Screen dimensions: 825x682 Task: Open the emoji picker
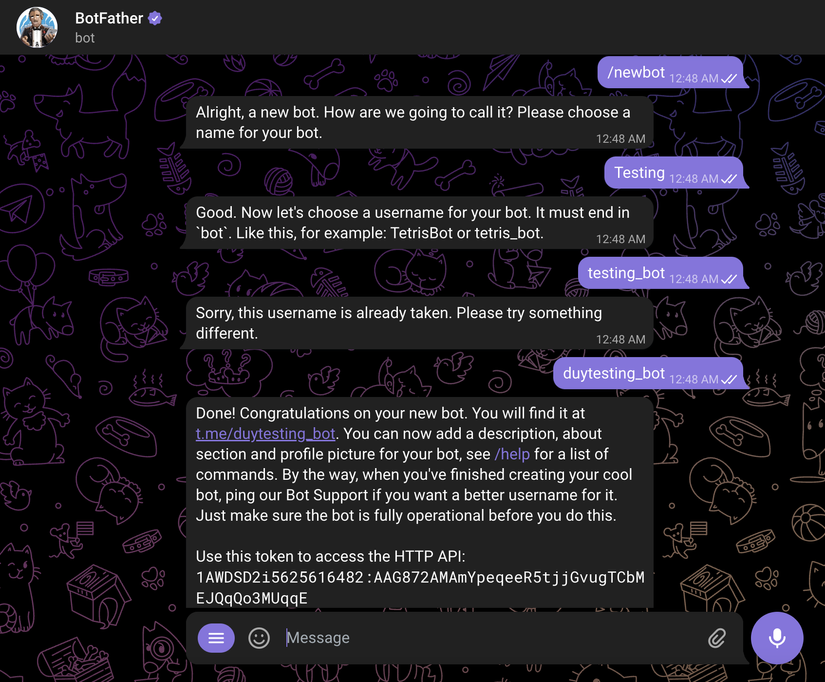(258, 637)
